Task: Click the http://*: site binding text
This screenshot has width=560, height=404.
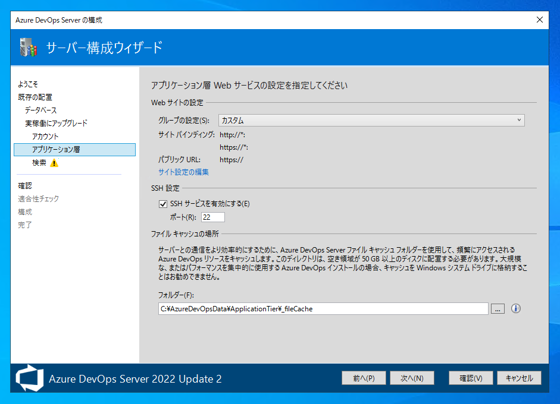Action: (x=232, y=135)
